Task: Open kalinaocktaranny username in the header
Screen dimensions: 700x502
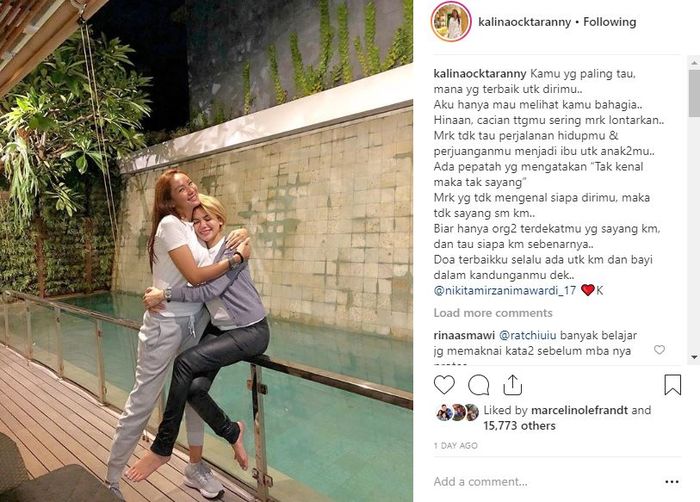Action: (525, 22)
